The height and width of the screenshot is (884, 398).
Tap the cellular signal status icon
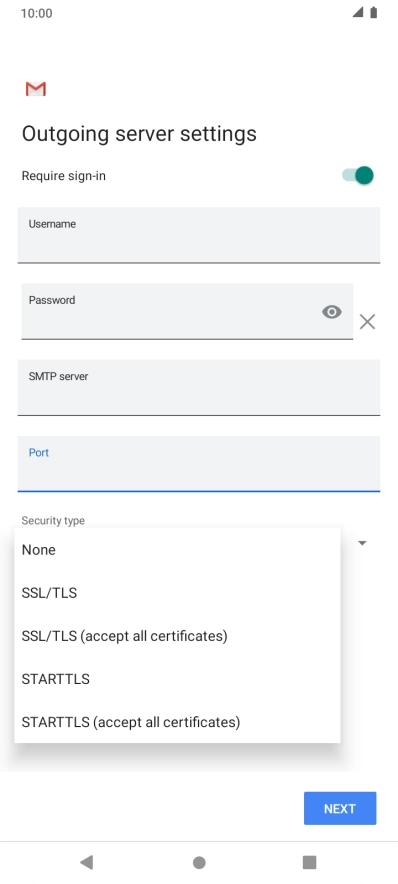tap(358, 12)
